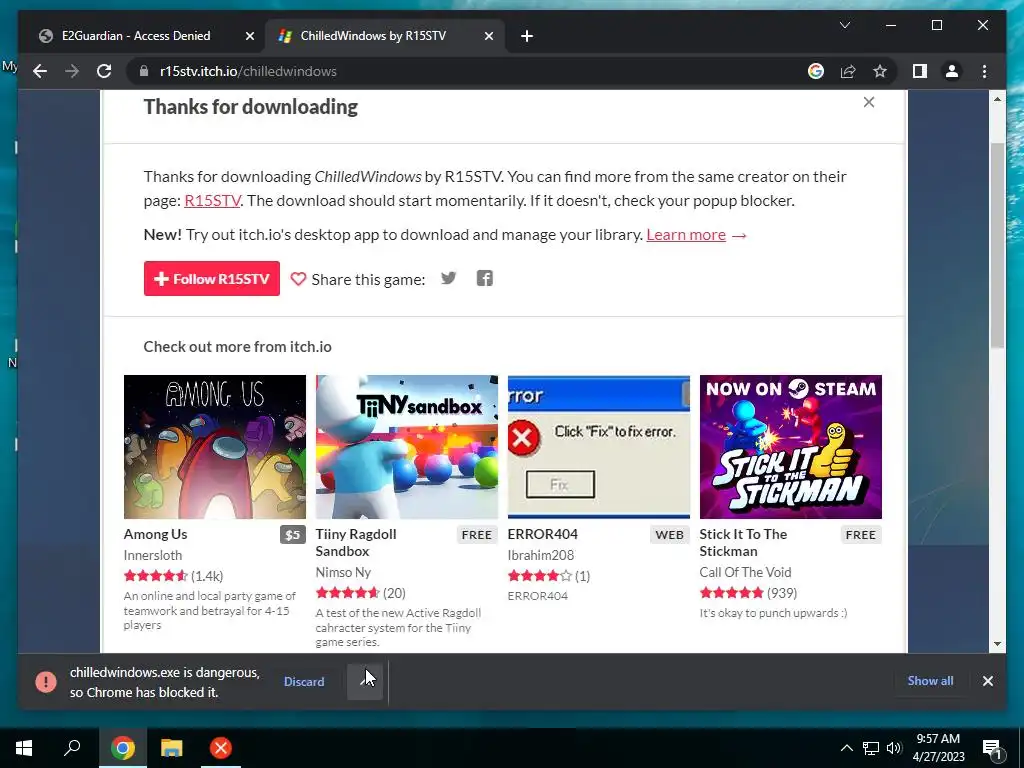Show all downloads
Viewport: 1024px width, 768px height.
pyautogui.click(x=930, y=680)
